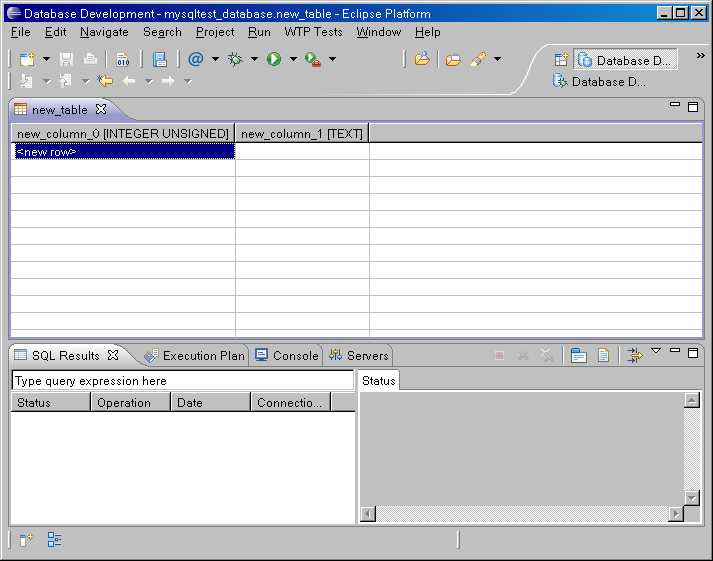
Task: Click the Open Perspective icon
Action: click(x=561, y=60)
